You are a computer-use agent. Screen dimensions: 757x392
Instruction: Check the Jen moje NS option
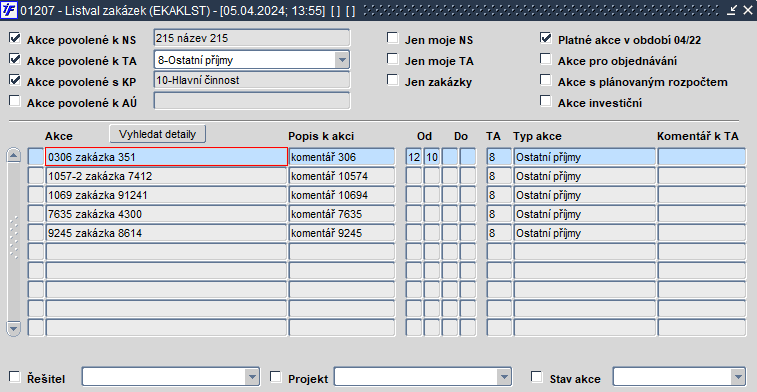pyautogui.click(x=393, y=38)
